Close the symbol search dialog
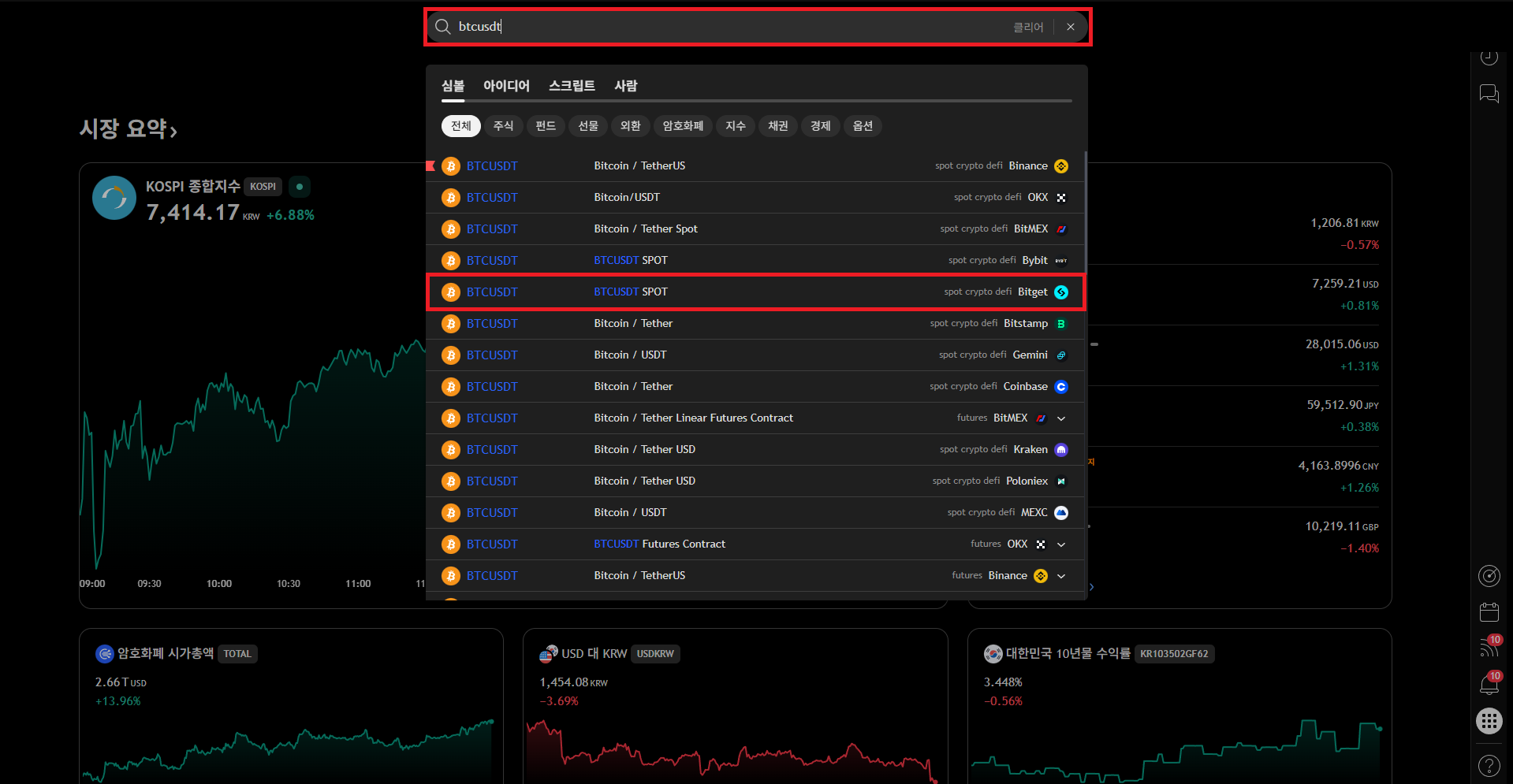This screenshot has height=784, width=1513. point(1071,27)
